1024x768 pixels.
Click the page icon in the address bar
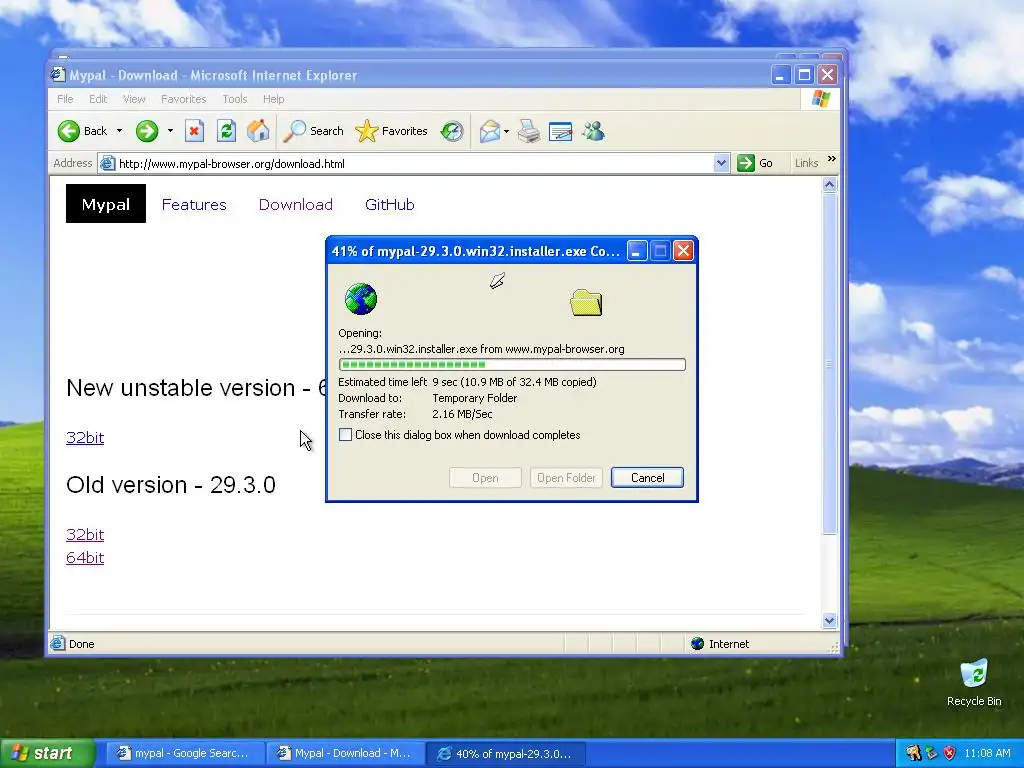[107, 163]
